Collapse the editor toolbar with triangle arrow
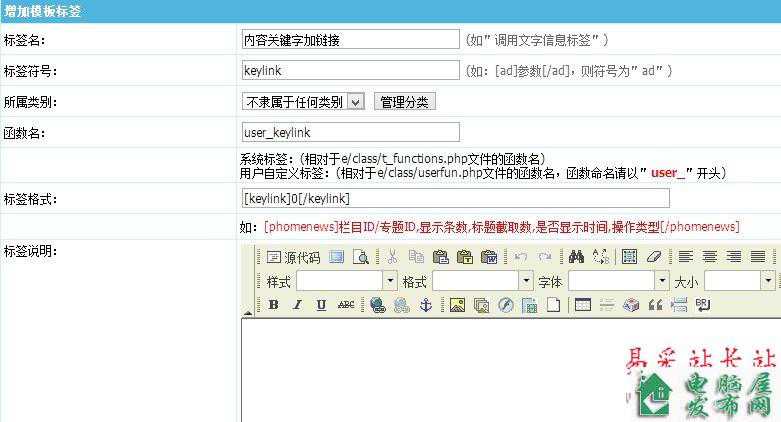The width and height of the screenshot is (781, 422). pyautogui.click(x=248, y=312)
